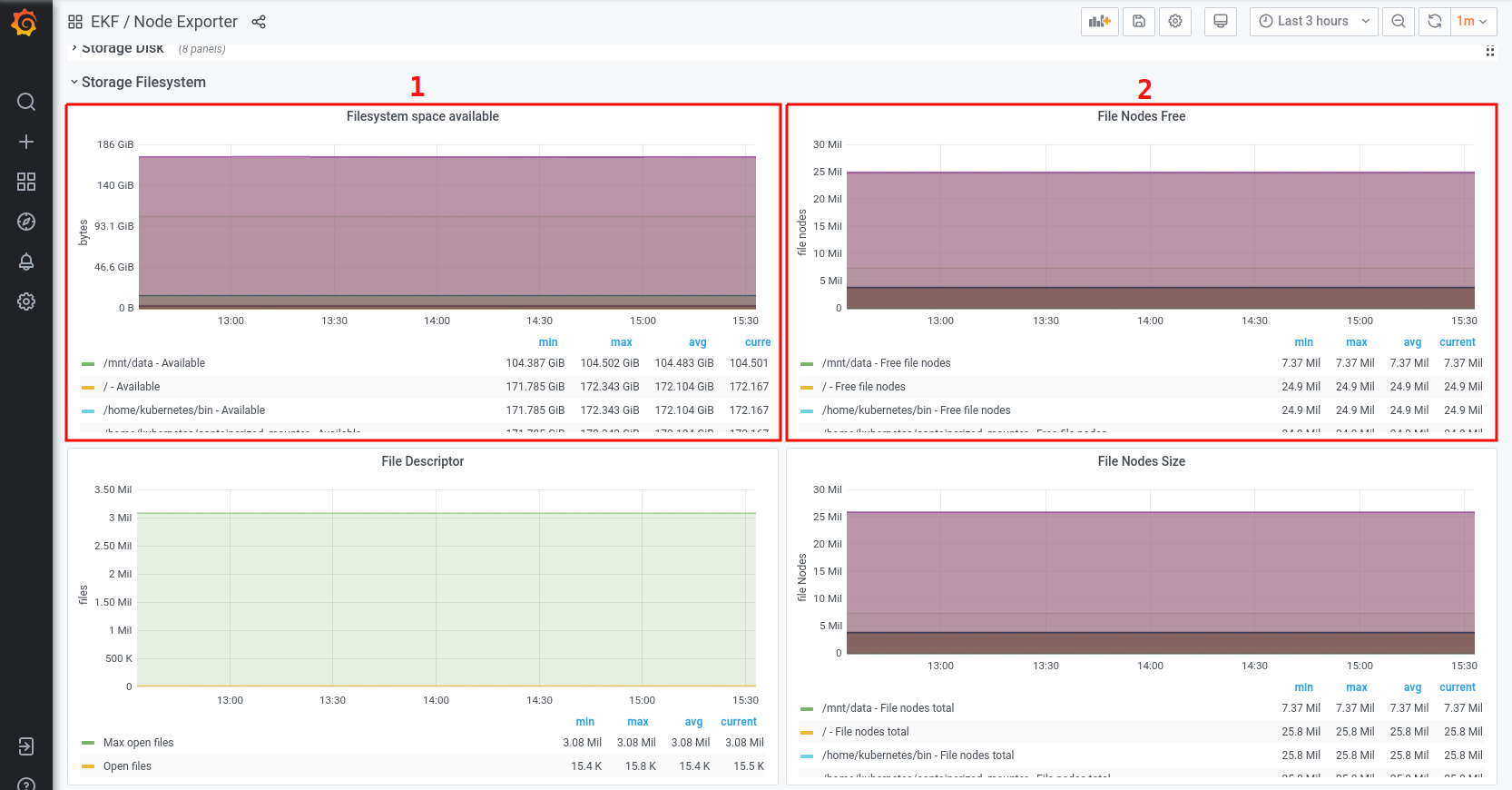Click the dashboard grid icon beside title
Image resolution: width=1512 pixels, height=790 pixels.
click(75, 22)
